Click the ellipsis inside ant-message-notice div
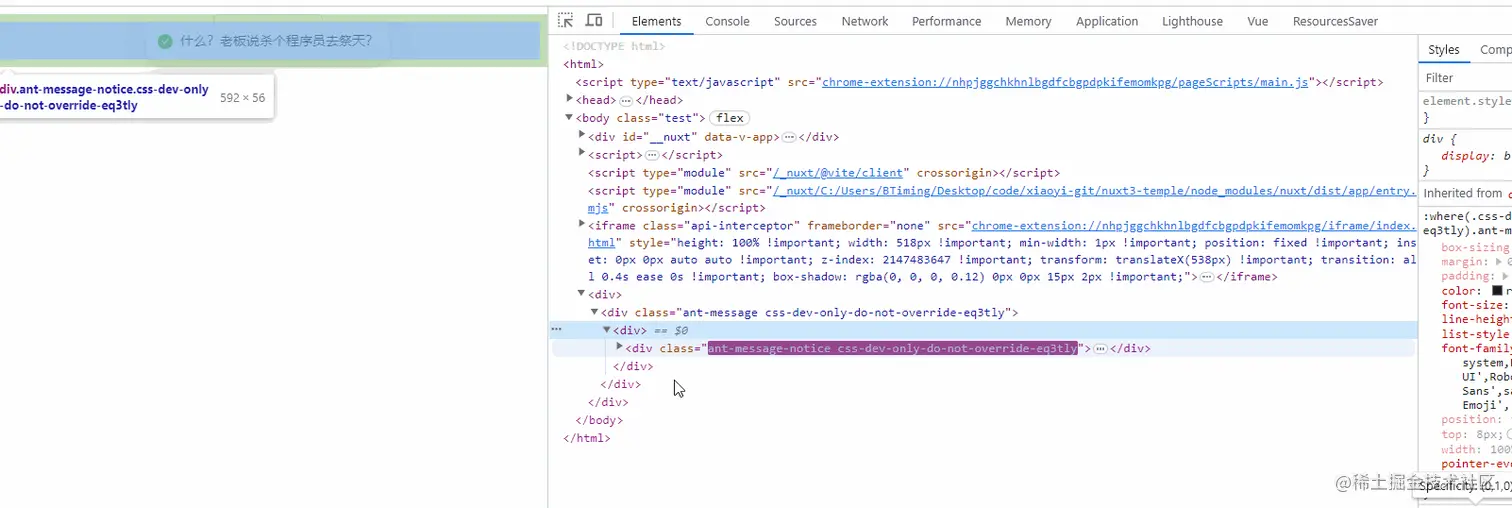This screenshot has width=1512, height=508. point(1100,349)
